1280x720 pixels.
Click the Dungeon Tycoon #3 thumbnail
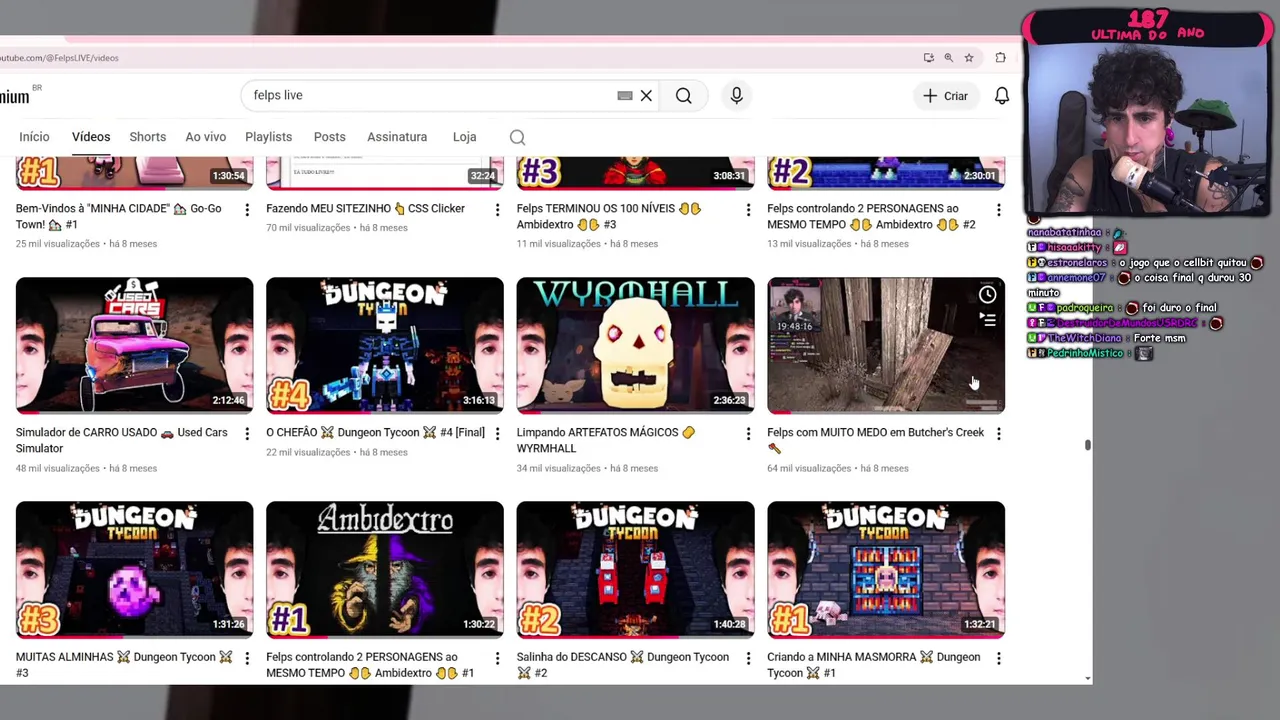(134, 569)
